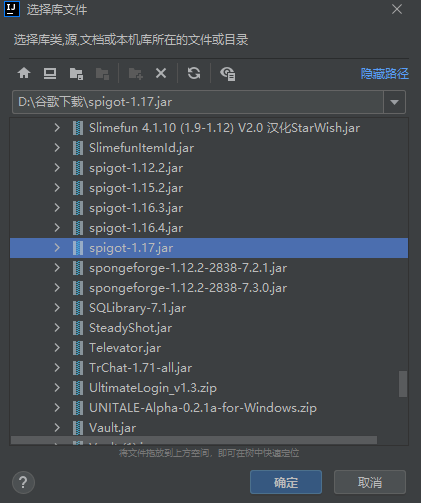Expand Slimefun 4.1.10 汉化StarWish.jar
This screenshot has width=421, height=503.
pyautogui.click(x=57, y=128)
